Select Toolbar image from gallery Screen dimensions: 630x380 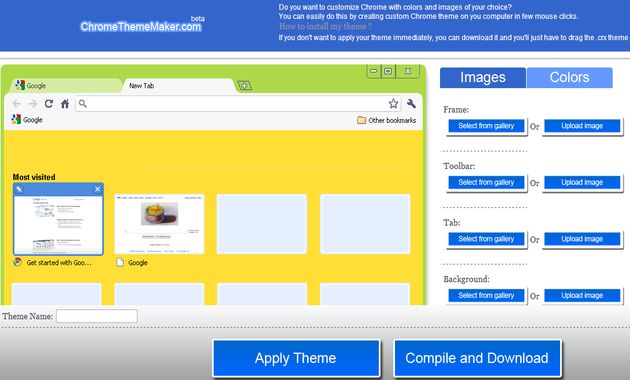click(x=486, y=183)
